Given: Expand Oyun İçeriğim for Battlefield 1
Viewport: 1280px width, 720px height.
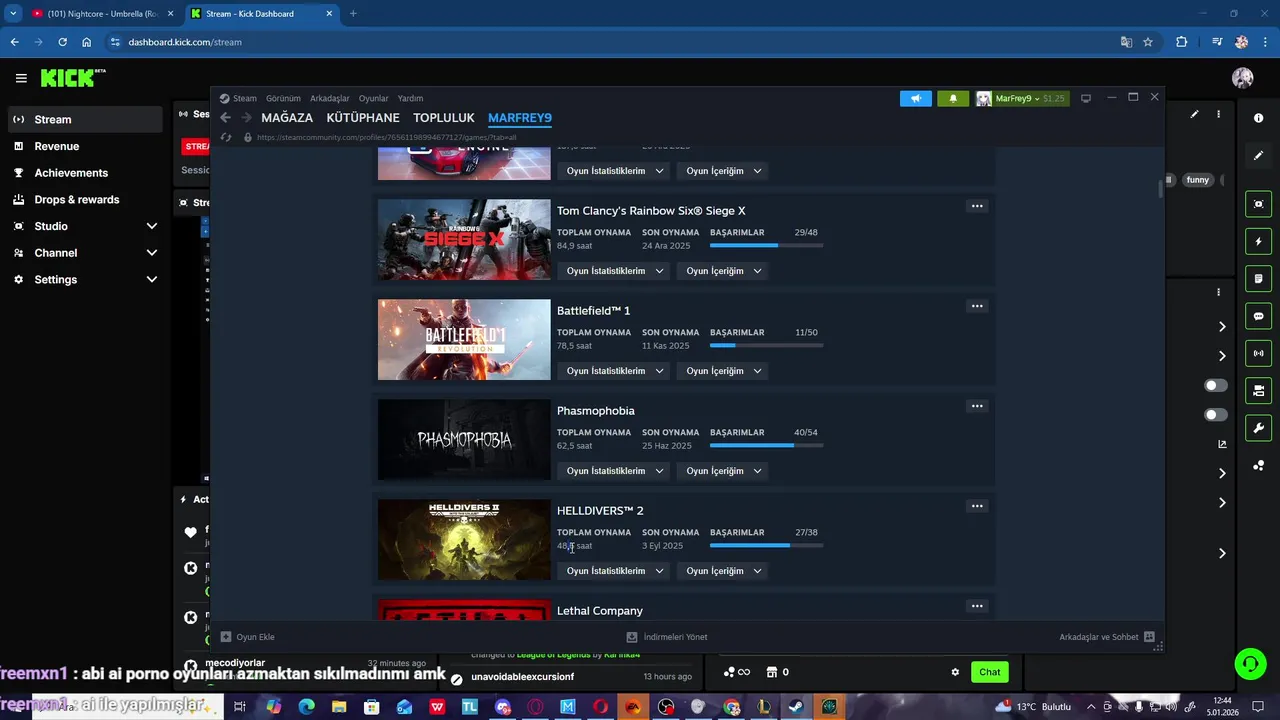Looking at the screenshot, I should pos(723,371).
